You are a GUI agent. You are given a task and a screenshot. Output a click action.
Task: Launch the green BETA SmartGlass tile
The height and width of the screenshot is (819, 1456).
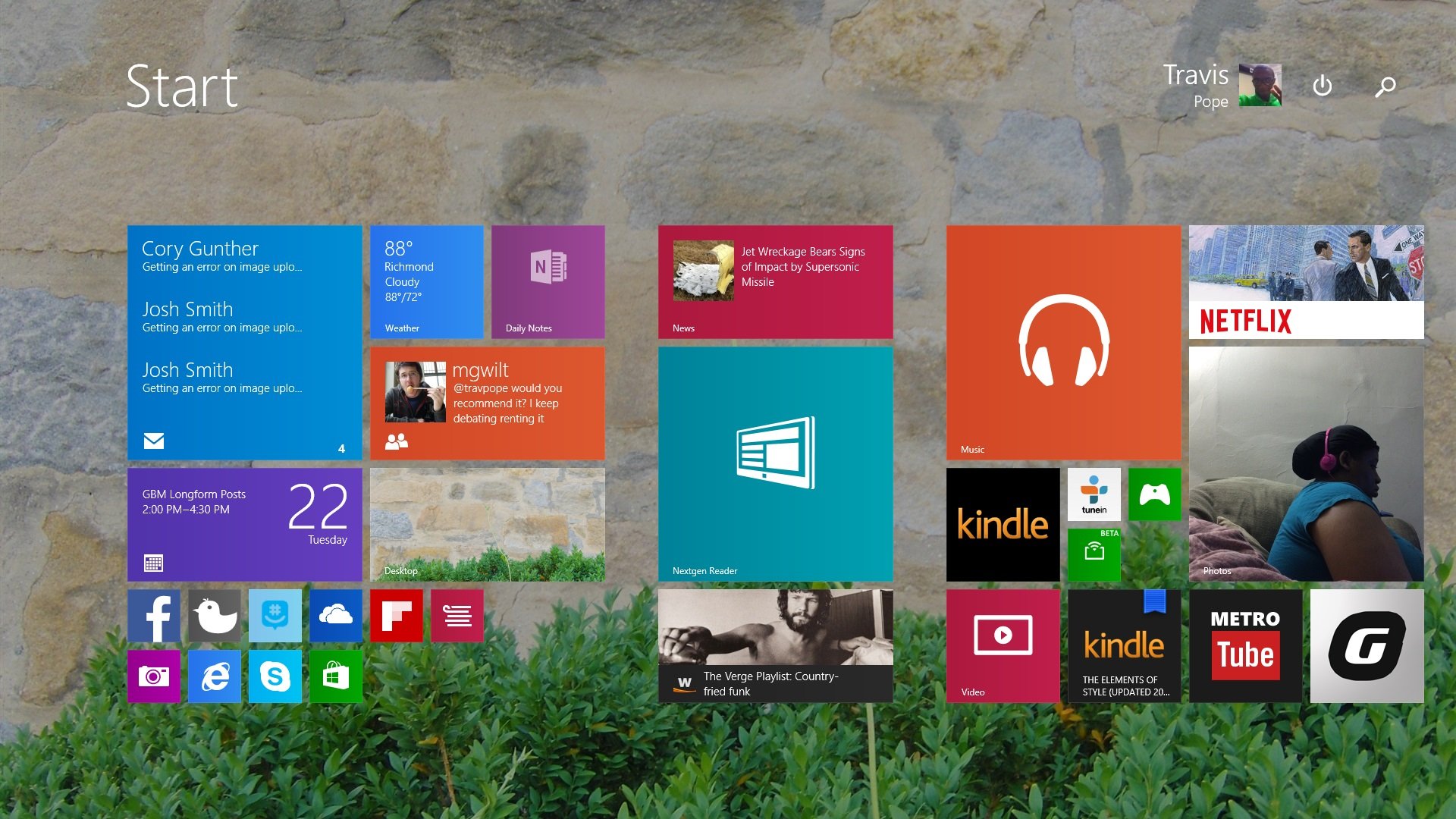point(1094,554)
